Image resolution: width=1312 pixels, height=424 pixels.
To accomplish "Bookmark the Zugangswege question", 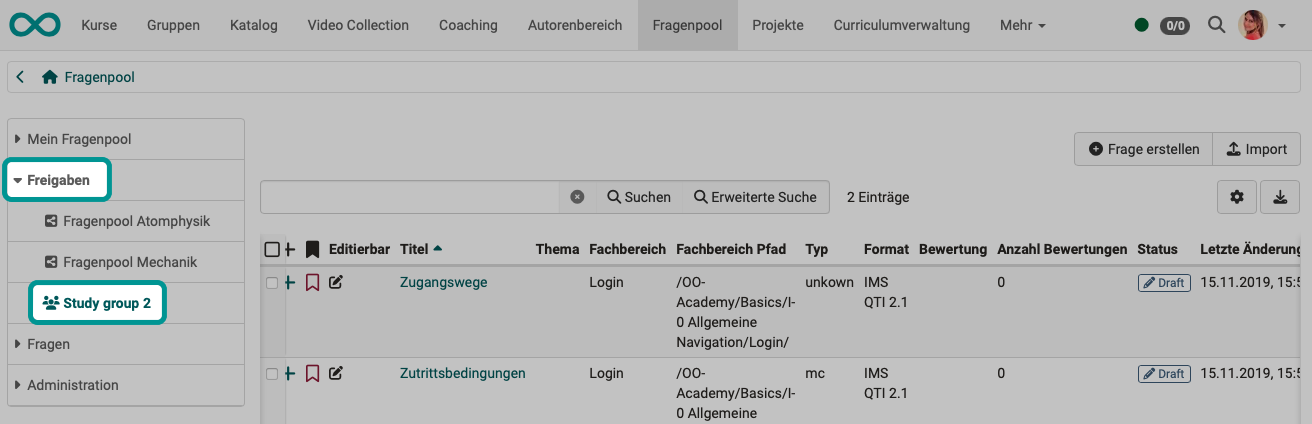I will pos(312,283).
